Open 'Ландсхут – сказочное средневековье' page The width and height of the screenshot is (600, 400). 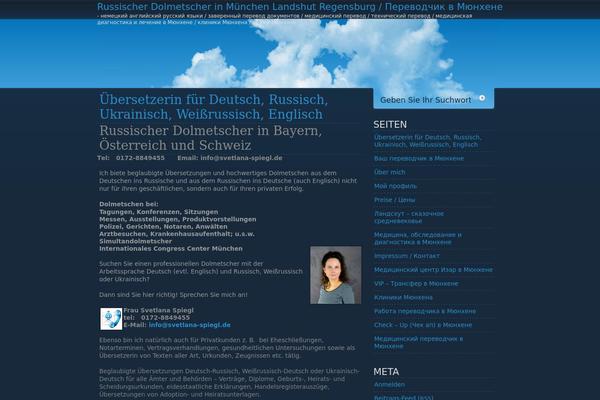(409, 217)
